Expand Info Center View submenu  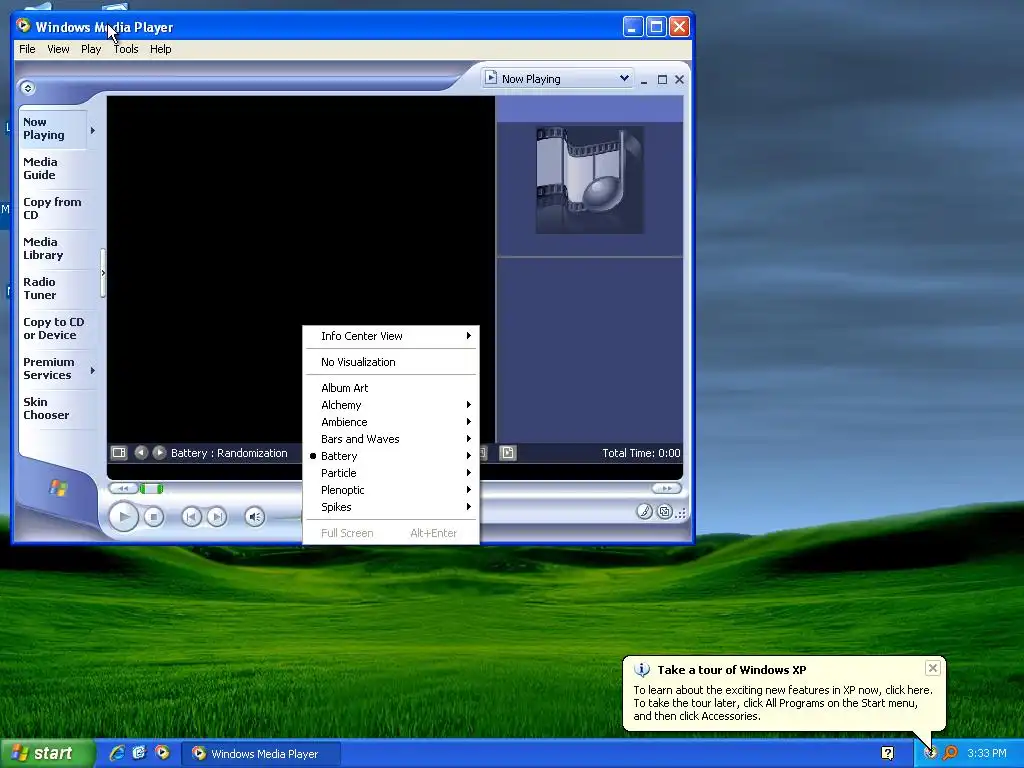pos(391,336)
